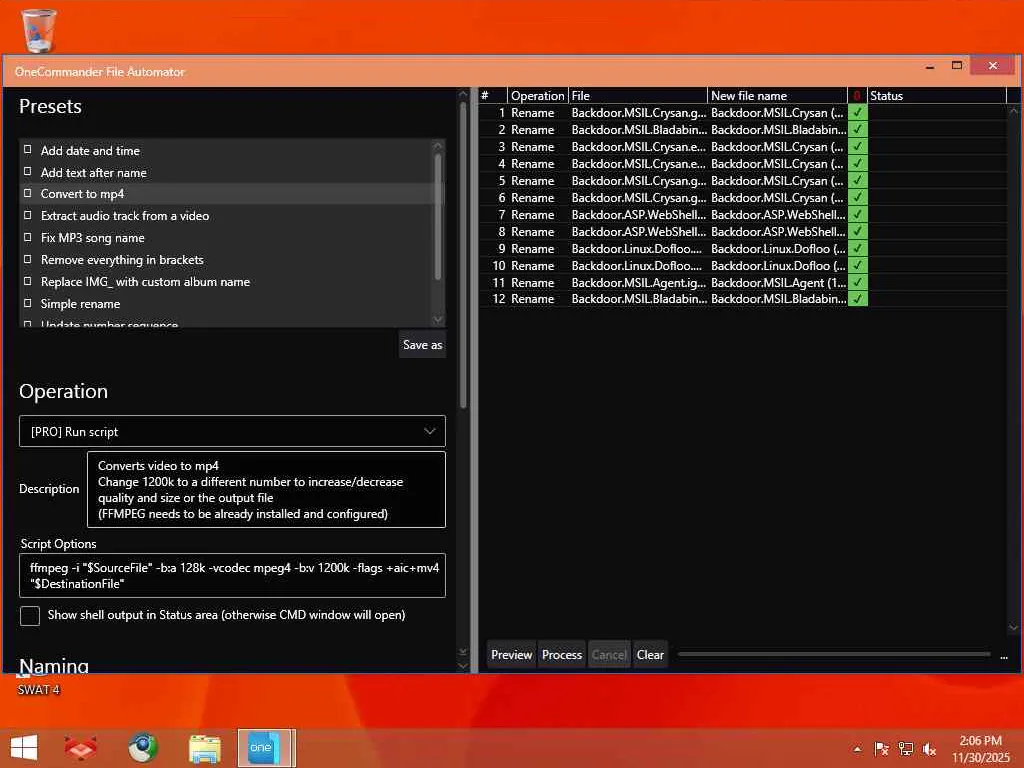Click the green checkmark in row 2
The width and height of the screenshot is (1024, 768).
[x=857, y=129]
